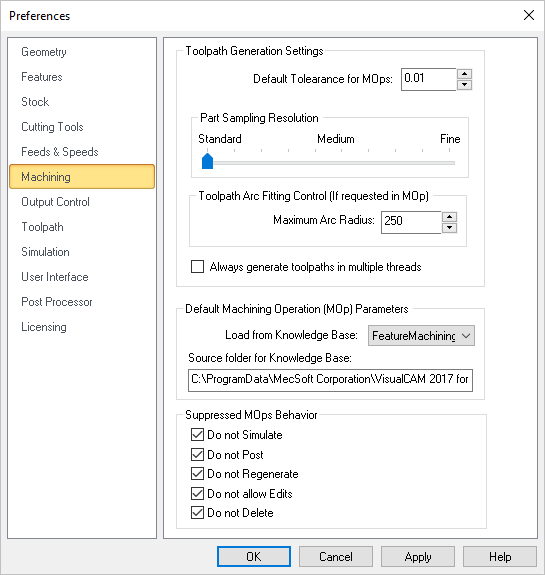
Task: Open the Geometry preferences page
Action: pyautogui.click(x=44, y=52)
